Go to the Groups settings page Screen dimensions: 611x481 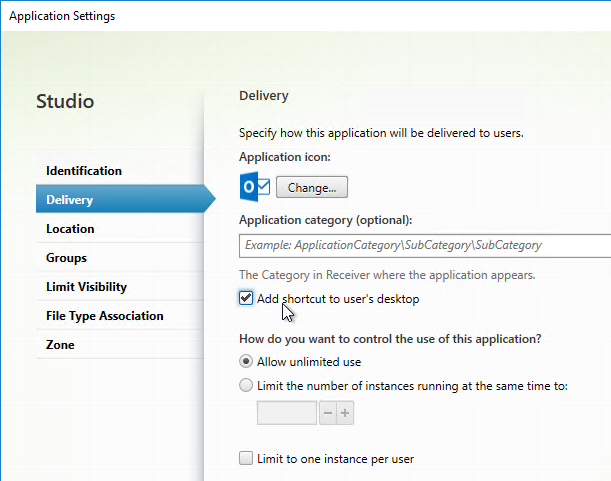pos(66,258)
